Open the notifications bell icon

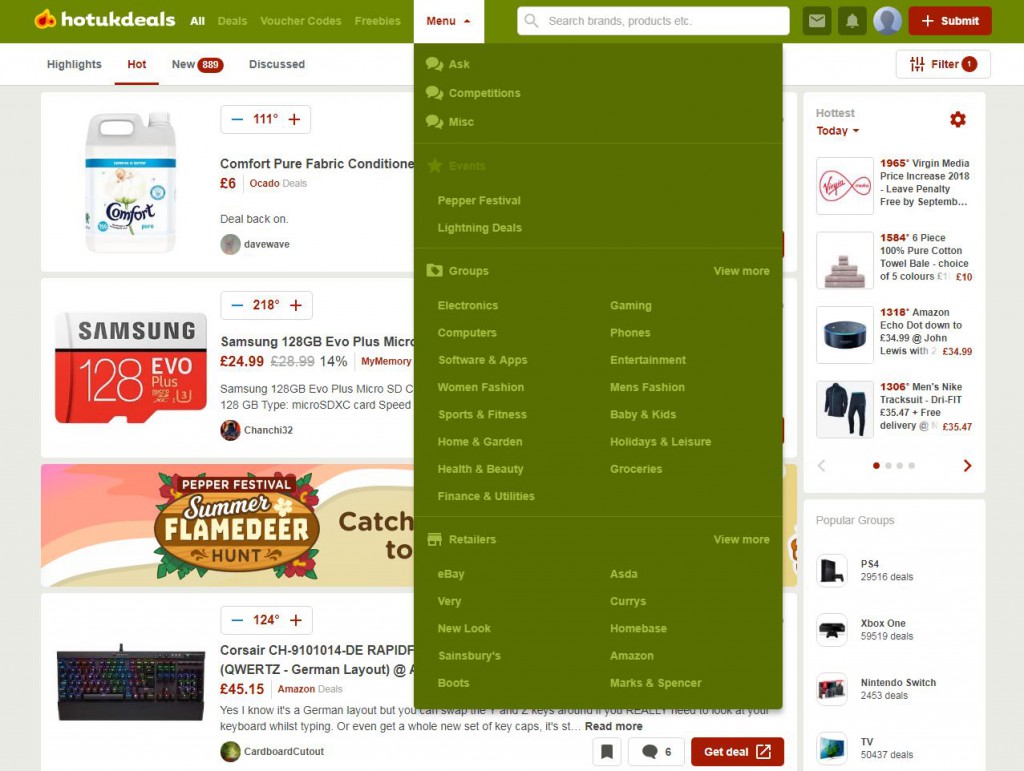click(852, 21)
